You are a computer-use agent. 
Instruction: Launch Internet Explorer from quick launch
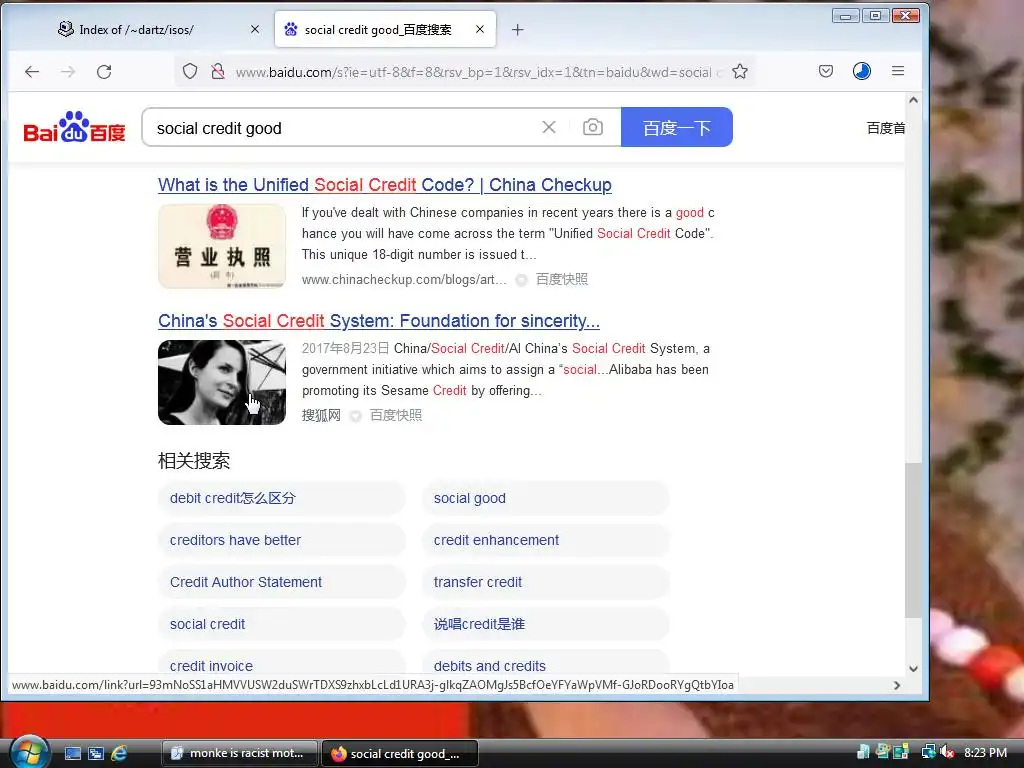119,753
